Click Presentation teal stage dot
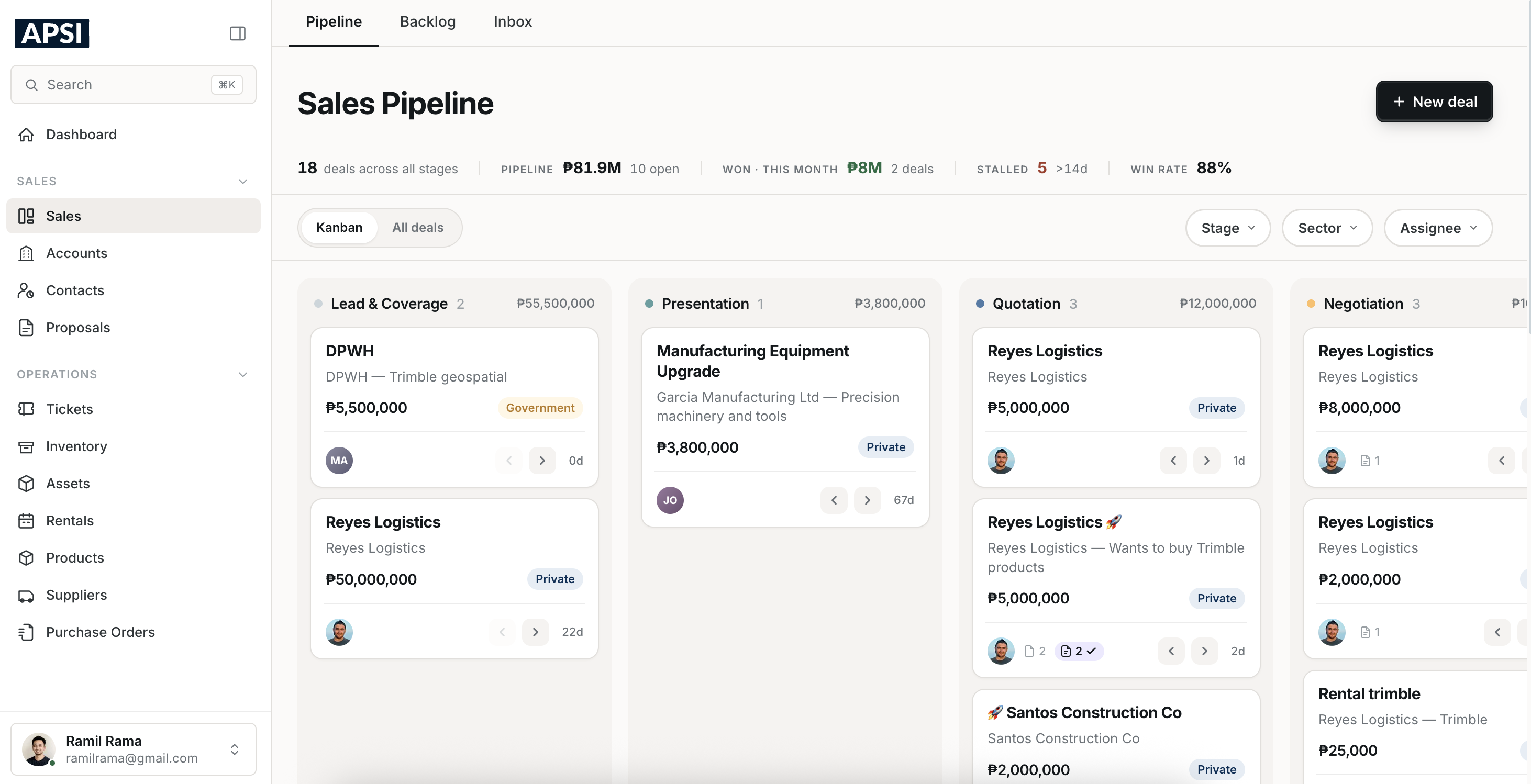This screenshot has height=784, width=1531. pos(649,304)
